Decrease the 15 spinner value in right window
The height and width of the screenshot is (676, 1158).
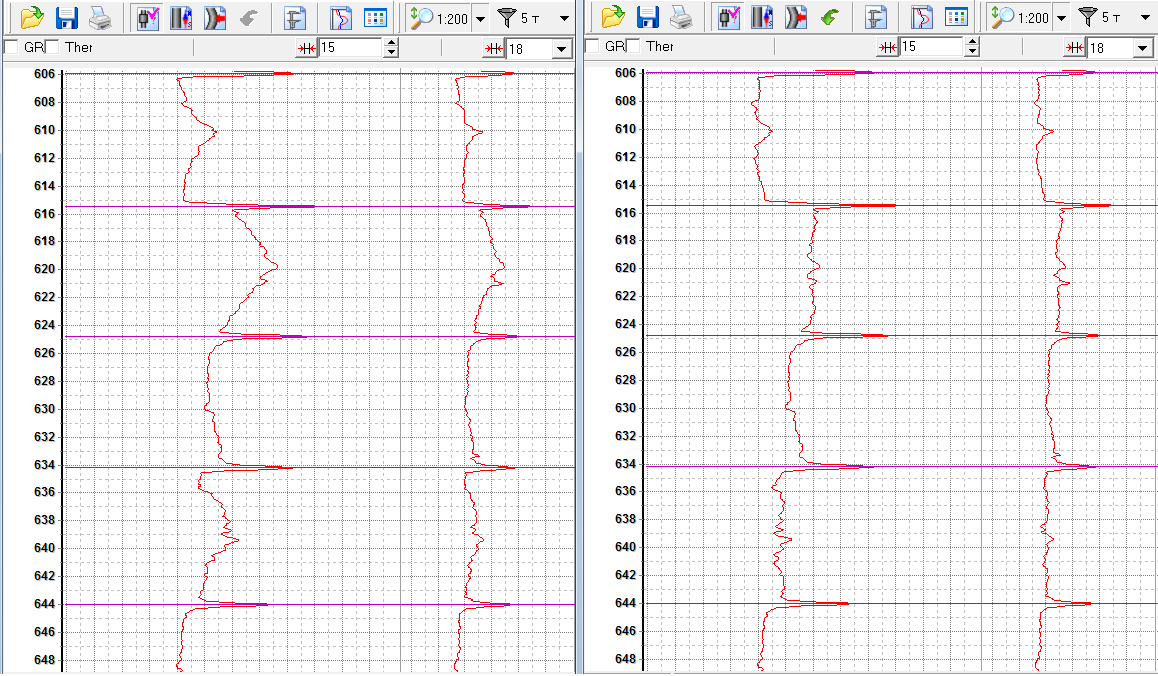coord(973,52)
